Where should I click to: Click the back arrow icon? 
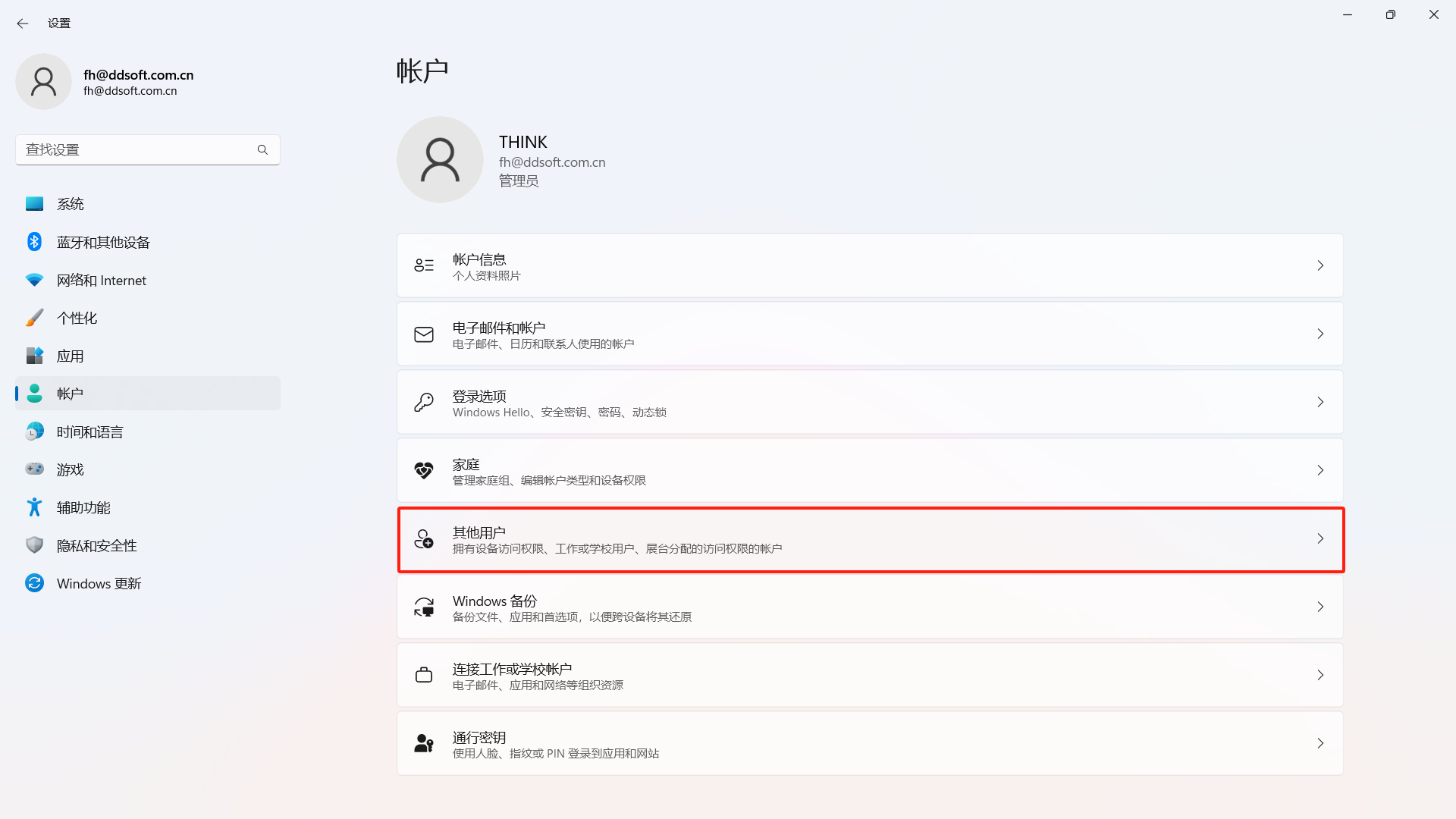pos(23,24)
